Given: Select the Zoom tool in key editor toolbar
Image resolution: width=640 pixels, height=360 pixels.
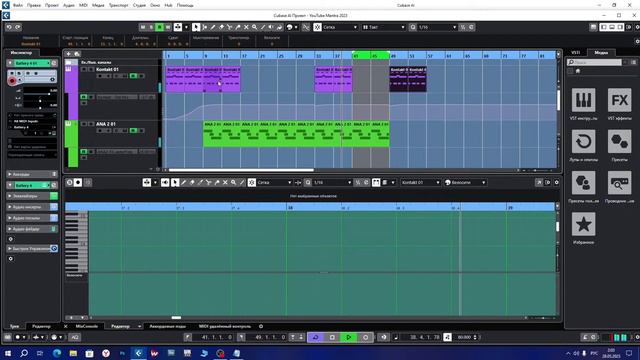Looking at the screenshot, I should tap(233, 182).
